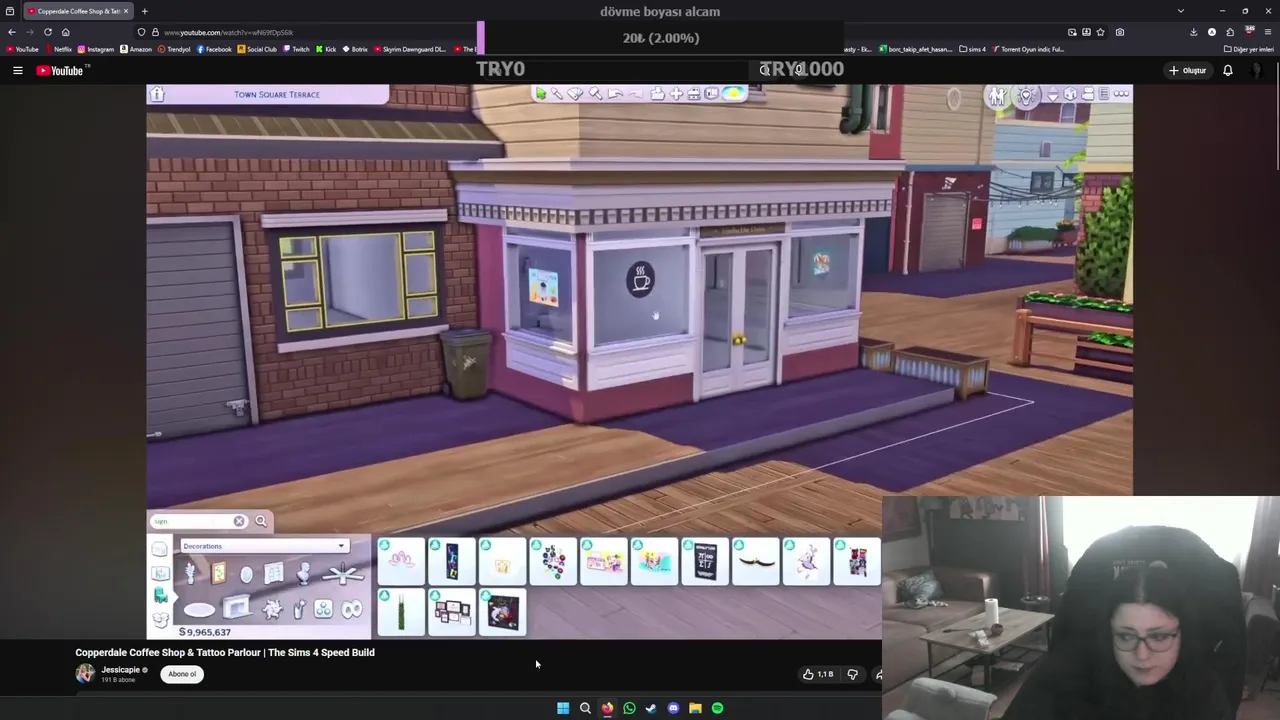Go to YouTube home via logo
This screenshot has height=720, width=1280.
62,70
